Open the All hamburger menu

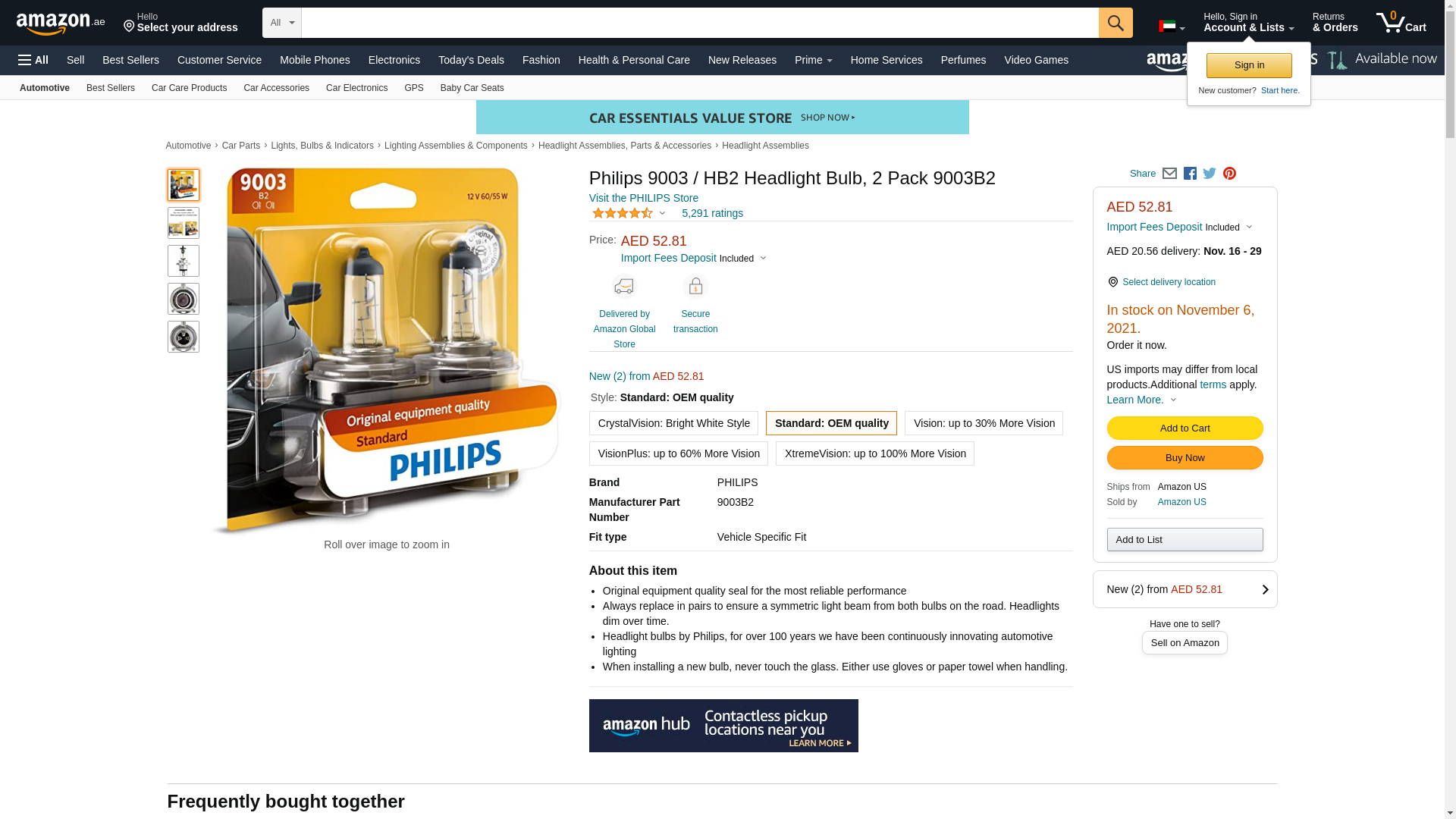click(33, 60)
